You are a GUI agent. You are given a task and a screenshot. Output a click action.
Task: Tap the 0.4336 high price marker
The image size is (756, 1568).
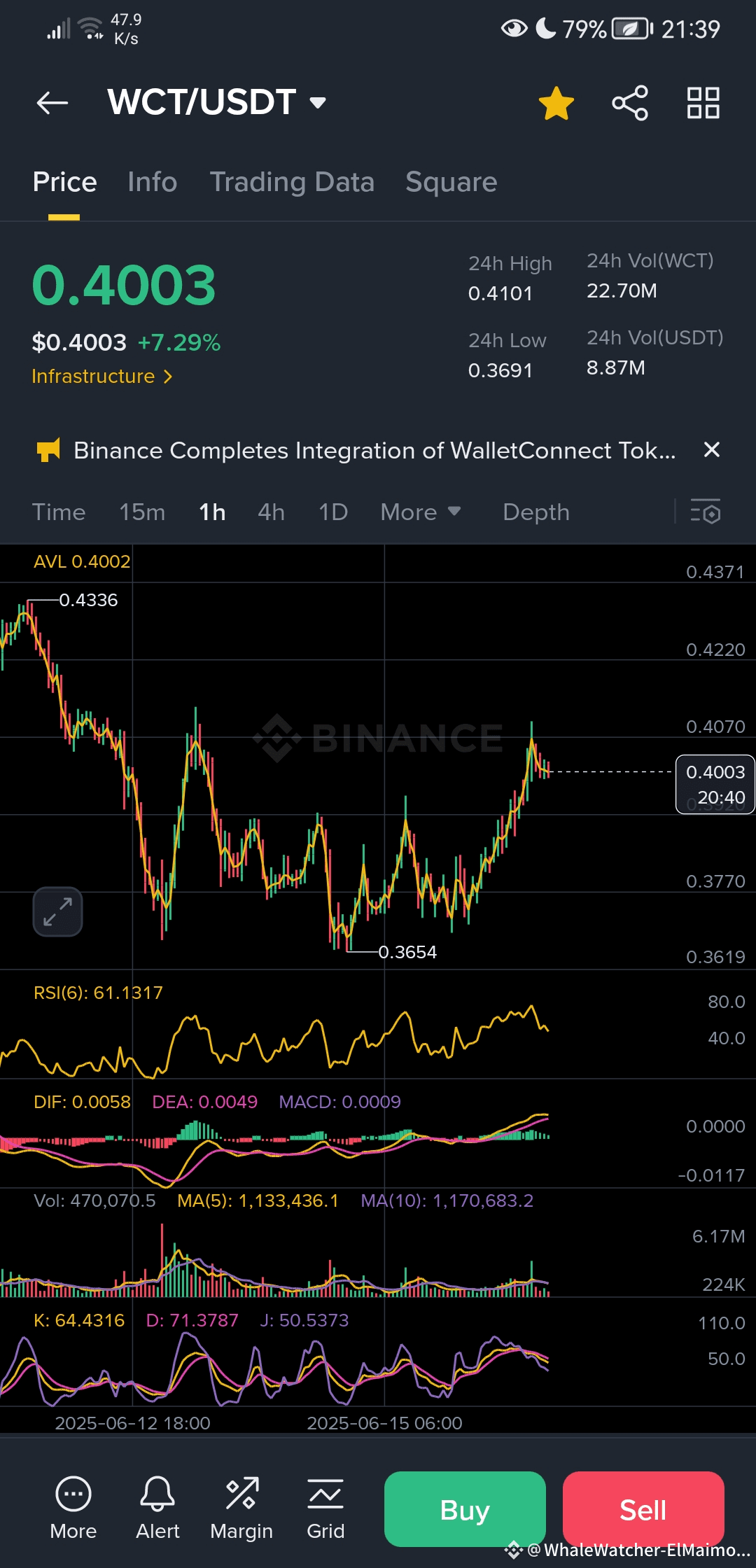click(88, 600)
